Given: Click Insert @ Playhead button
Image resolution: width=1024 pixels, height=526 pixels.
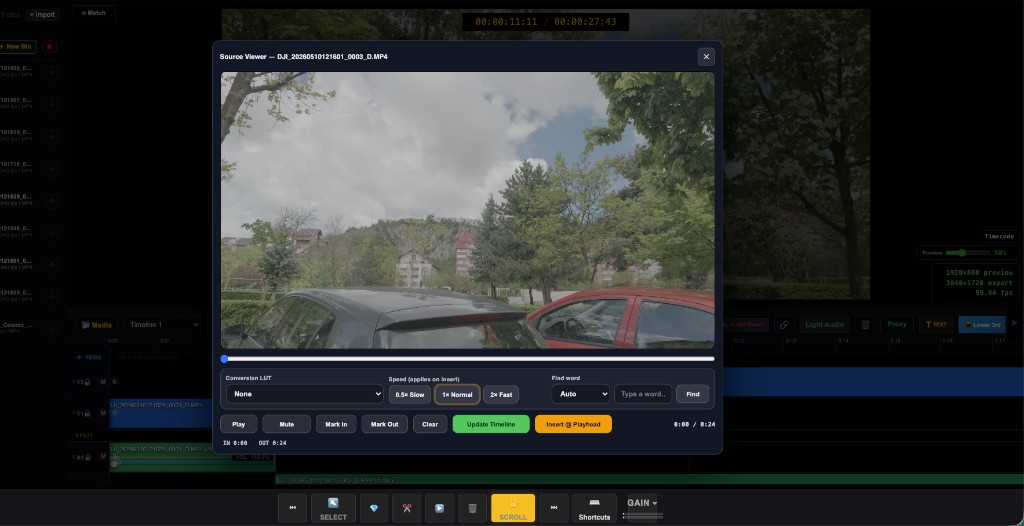Looking at the screenshot, I should tap(573, 424).
